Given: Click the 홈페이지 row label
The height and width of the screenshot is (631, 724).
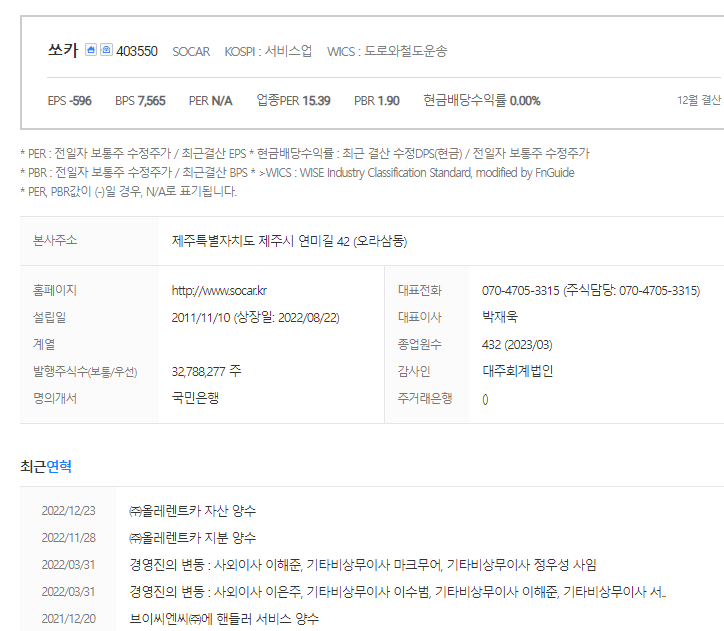Looking at the screenshot, I should (55, 290).
